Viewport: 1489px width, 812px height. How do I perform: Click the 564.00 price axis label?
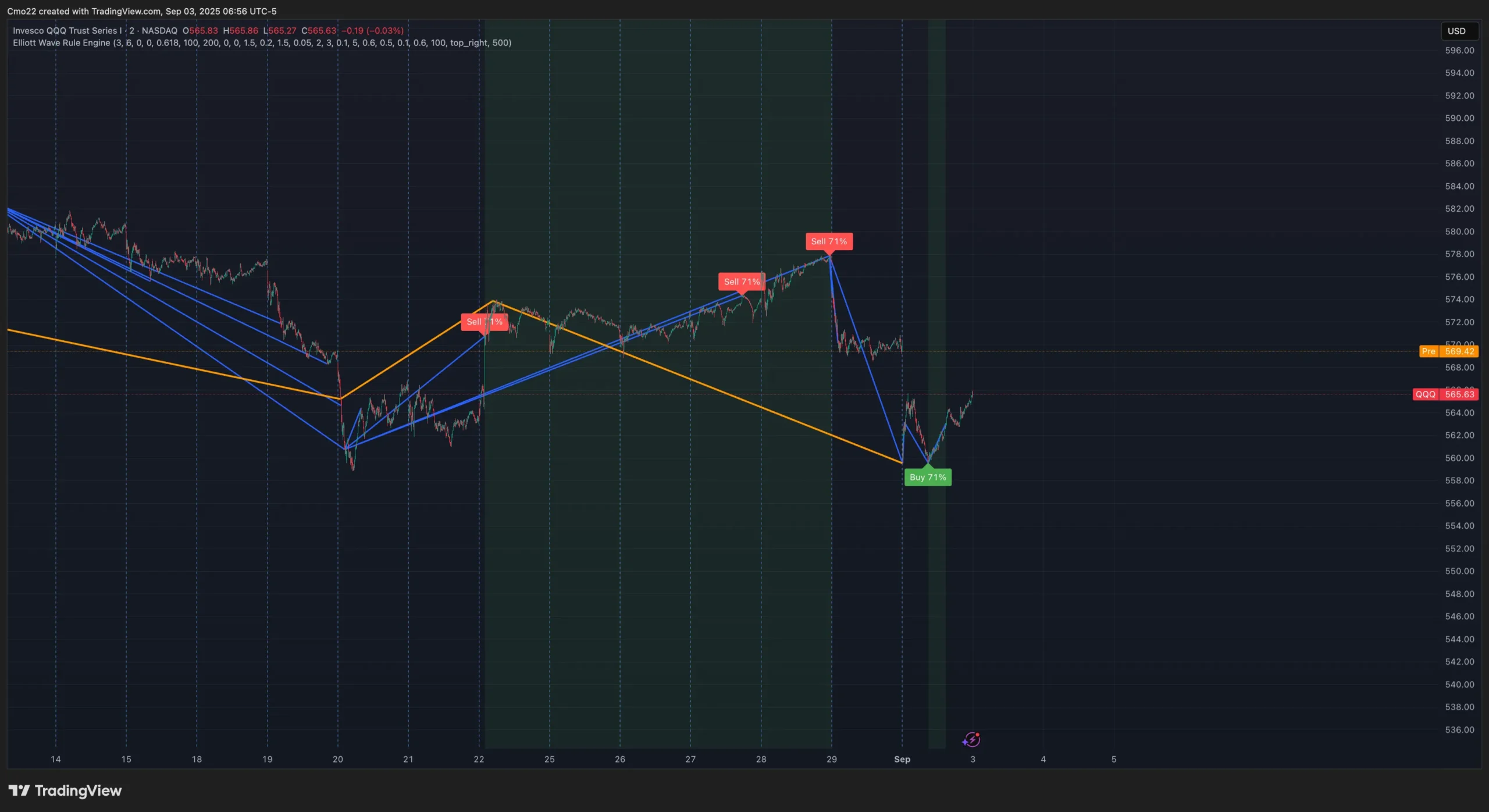[1459, 413]
